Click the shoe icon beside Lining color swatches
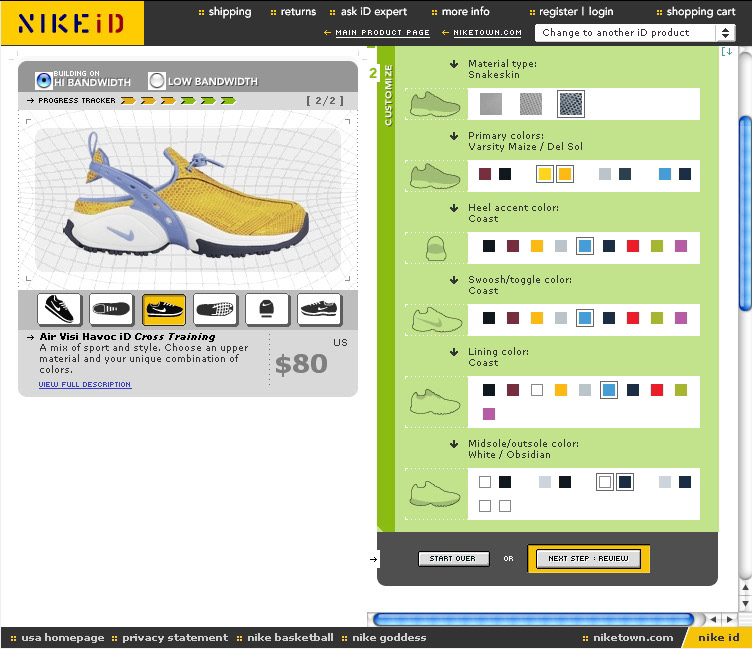The width and height of the screenshot is (752, 649). tap(435, 402)
